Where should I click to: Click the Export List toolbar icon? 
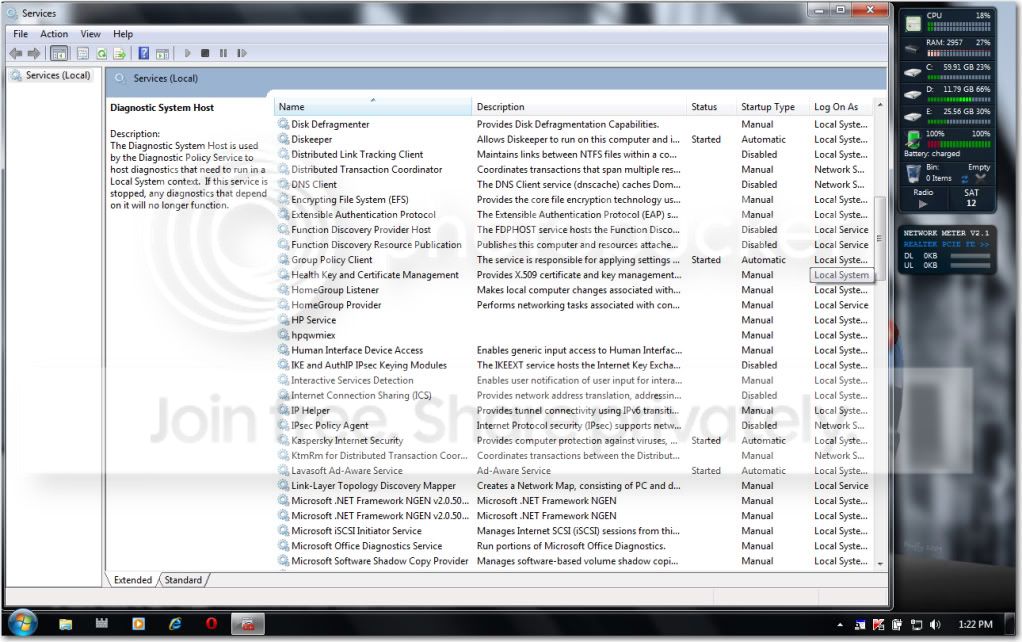(120, 53)
